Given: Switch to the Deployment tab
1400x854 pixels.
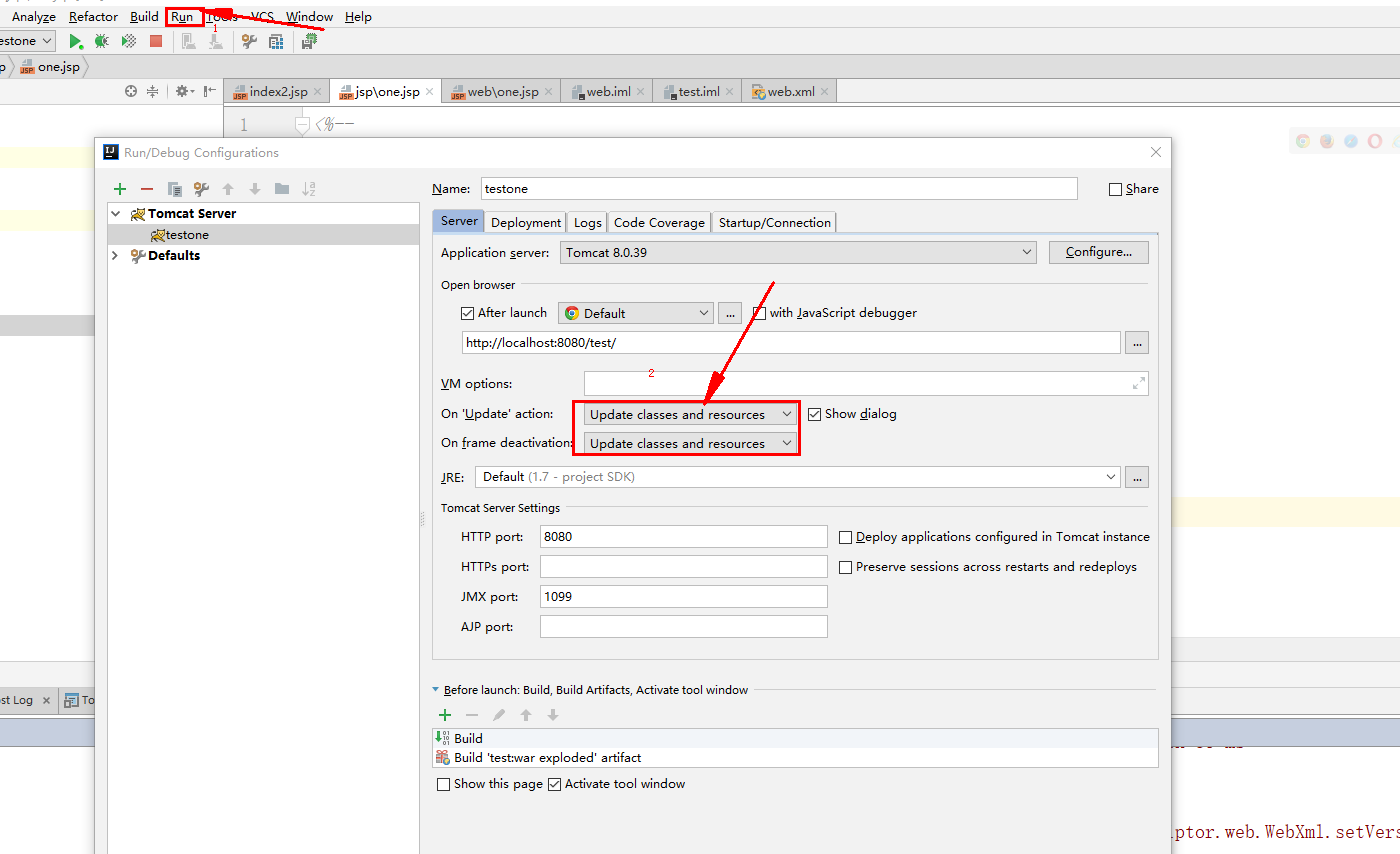Looking at the screenshot, I should click(526, 222).
